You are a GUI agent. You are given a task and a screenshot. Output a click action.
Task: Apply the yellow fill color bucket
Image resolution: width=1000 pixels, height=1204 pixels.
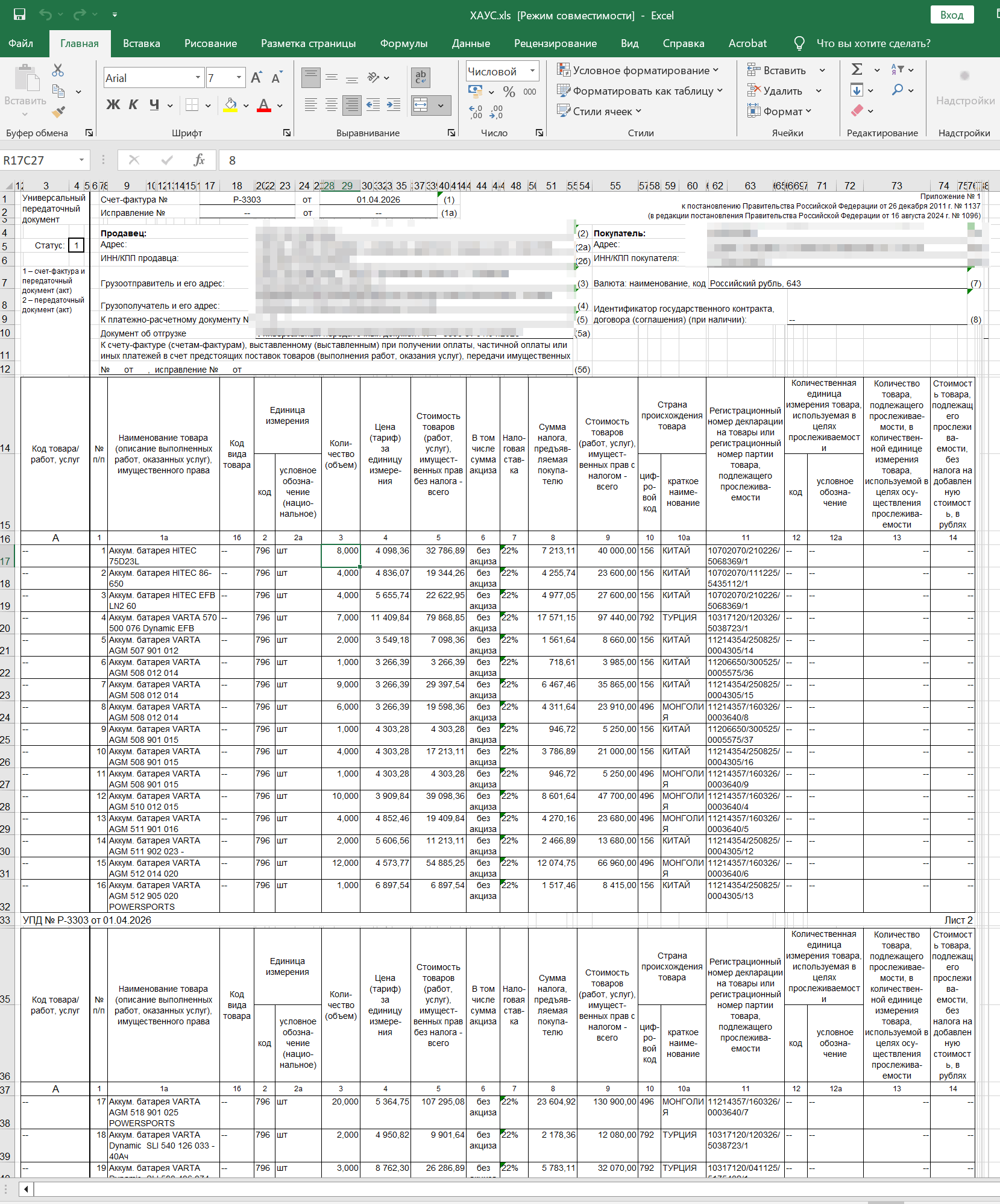(x=230, y=105)
